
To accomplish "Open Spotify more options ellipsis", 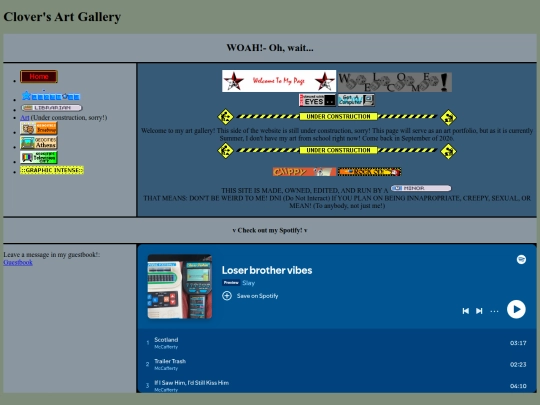I will point(494,311).
